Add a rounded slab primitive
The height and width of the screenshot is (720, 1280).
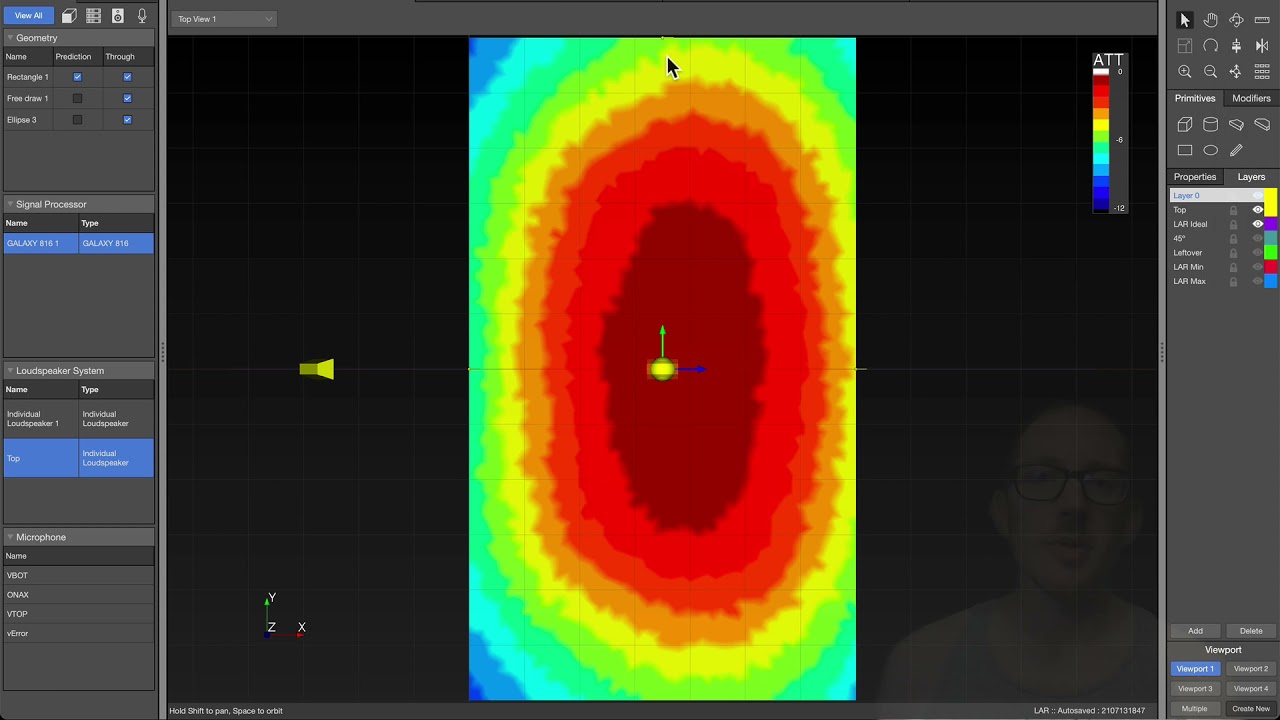[x=1262, y=125]
